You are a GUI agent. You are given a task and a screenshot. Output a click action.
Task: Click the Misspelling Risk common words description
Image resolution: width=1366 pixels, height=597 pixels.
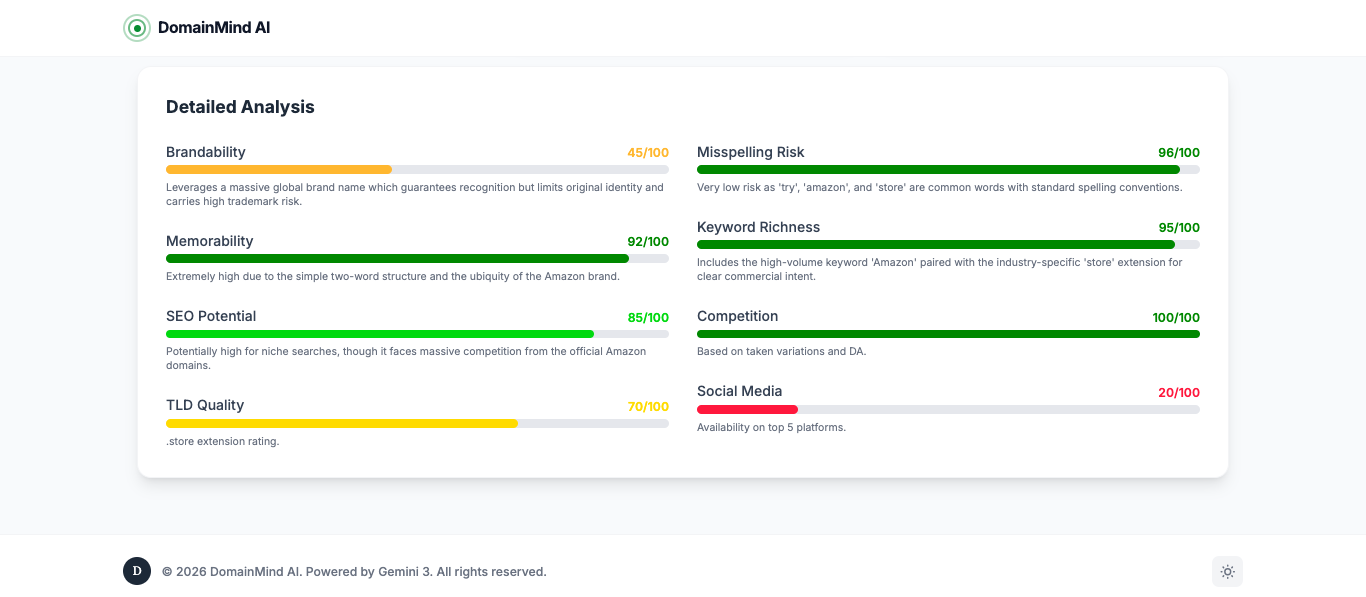click(x=940, y=187)
